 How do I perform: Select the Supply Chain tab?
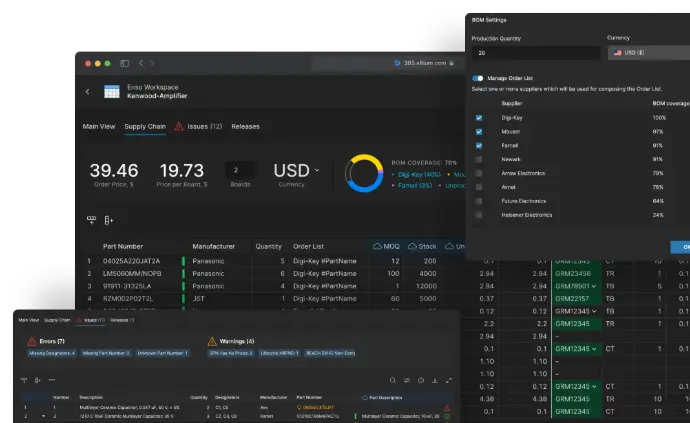pos(145,126)
